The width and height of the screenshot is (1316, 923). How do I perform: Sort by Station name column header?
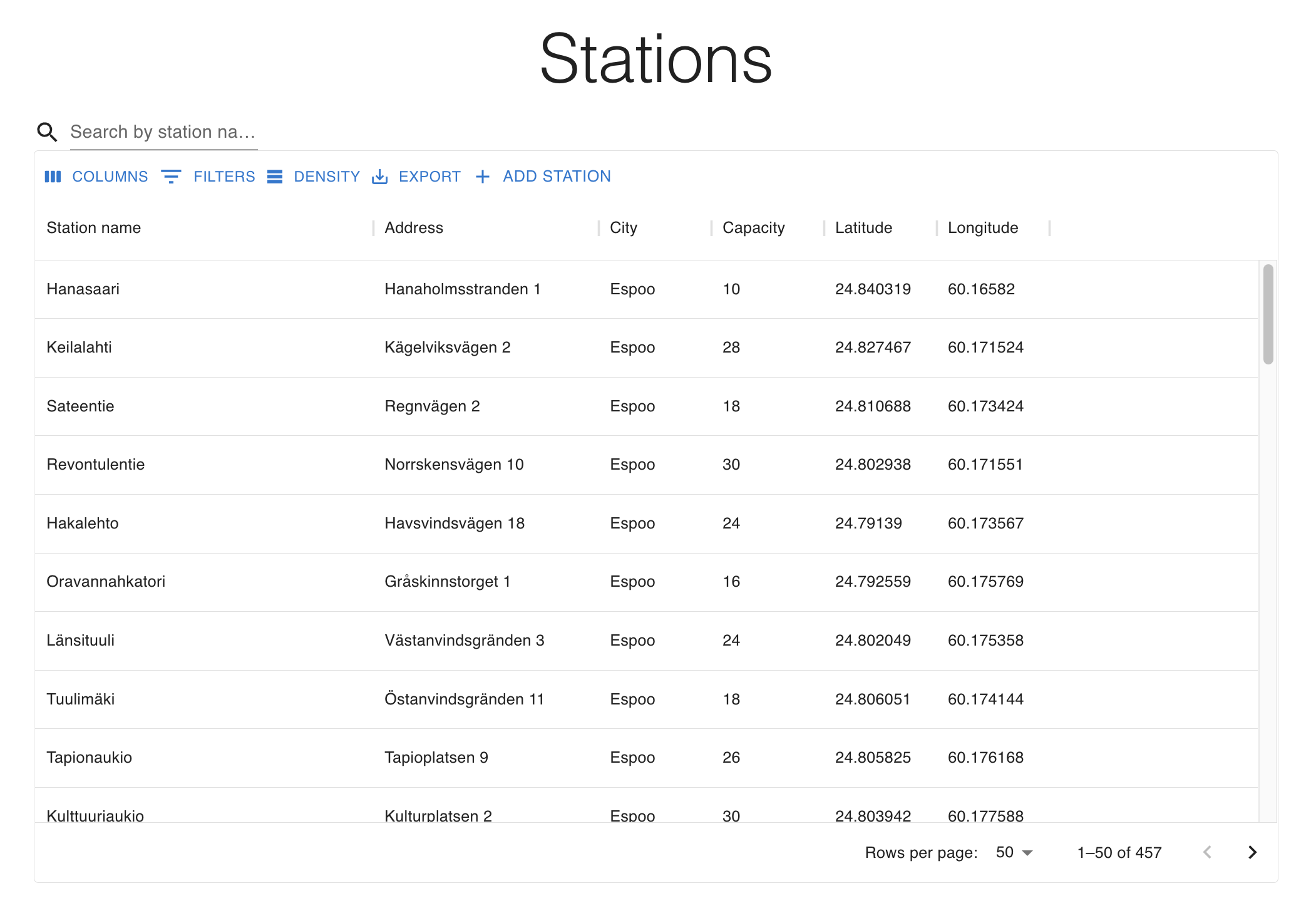click(94, 228)
